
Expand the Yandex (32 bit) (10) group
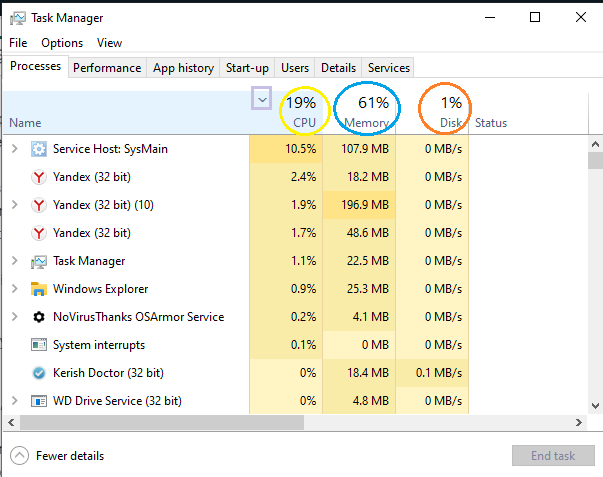tap(14, 205)
